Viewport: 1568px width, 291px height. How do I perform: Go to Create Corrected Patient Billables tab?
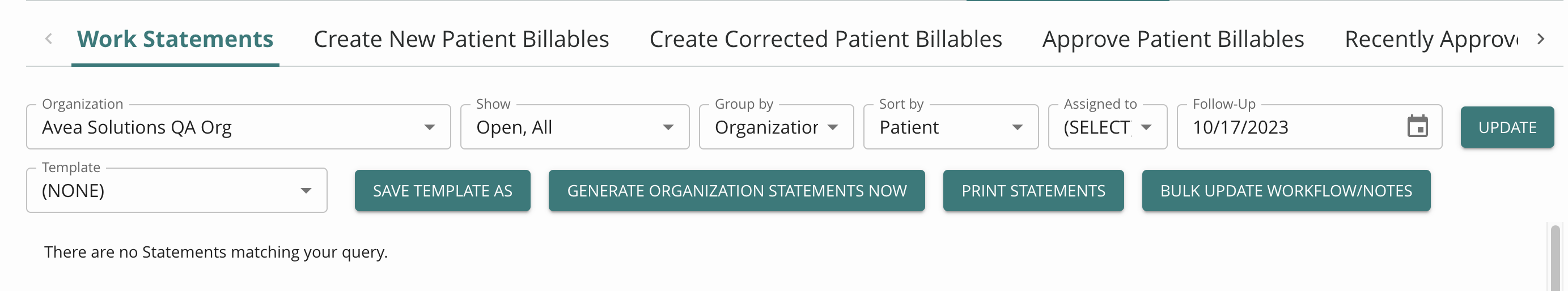825,40
